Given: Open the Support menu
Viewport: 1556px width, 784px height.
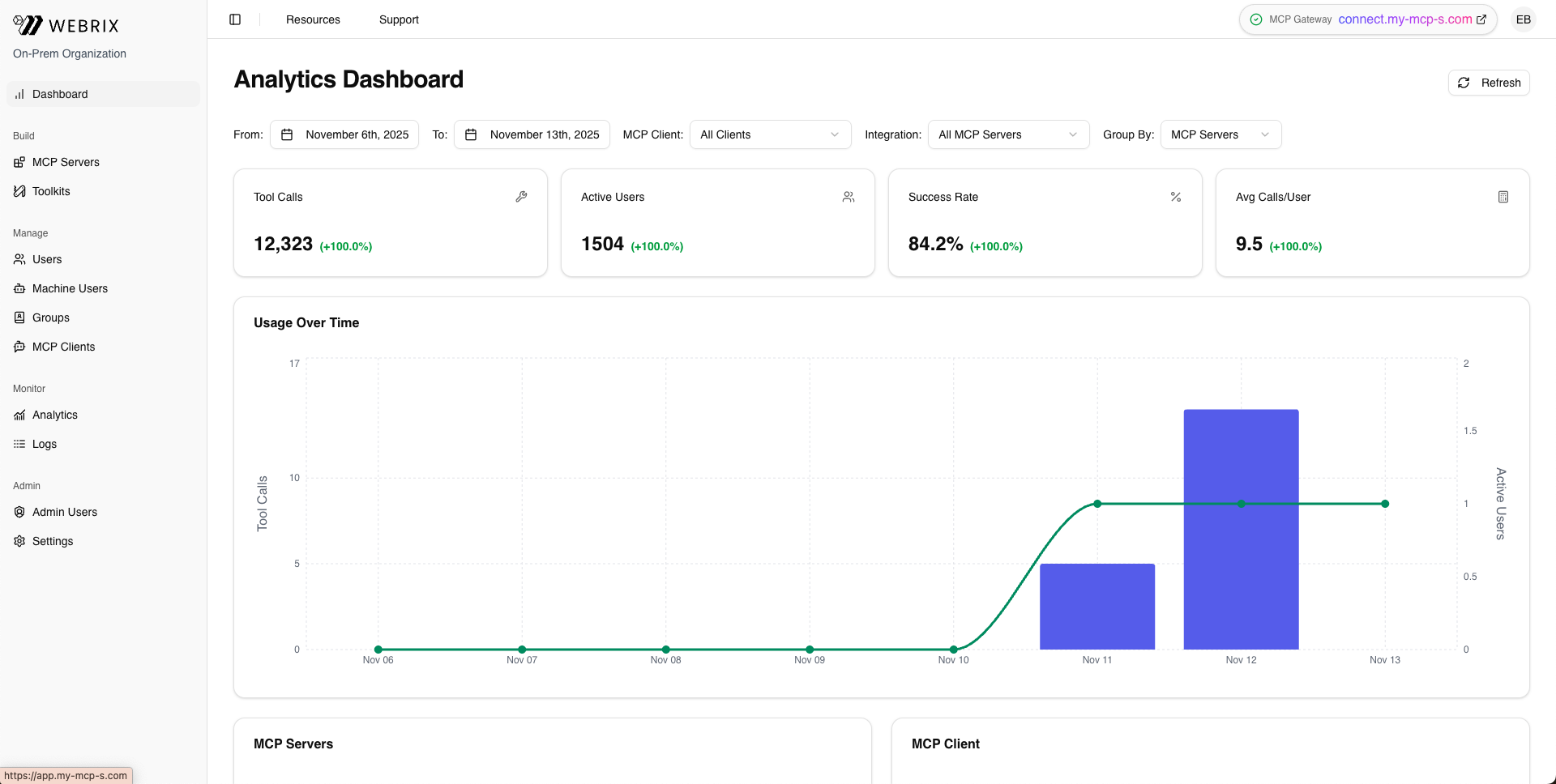Looking at the screenshot, I should point(399,19).
